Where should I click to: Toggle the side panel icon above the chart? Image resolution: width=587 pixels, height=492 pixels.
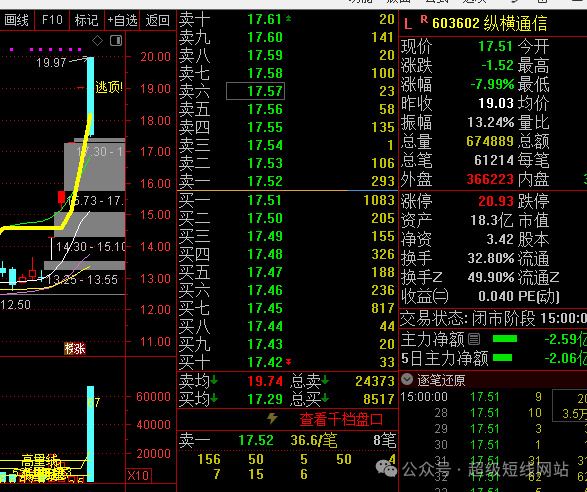116,40
